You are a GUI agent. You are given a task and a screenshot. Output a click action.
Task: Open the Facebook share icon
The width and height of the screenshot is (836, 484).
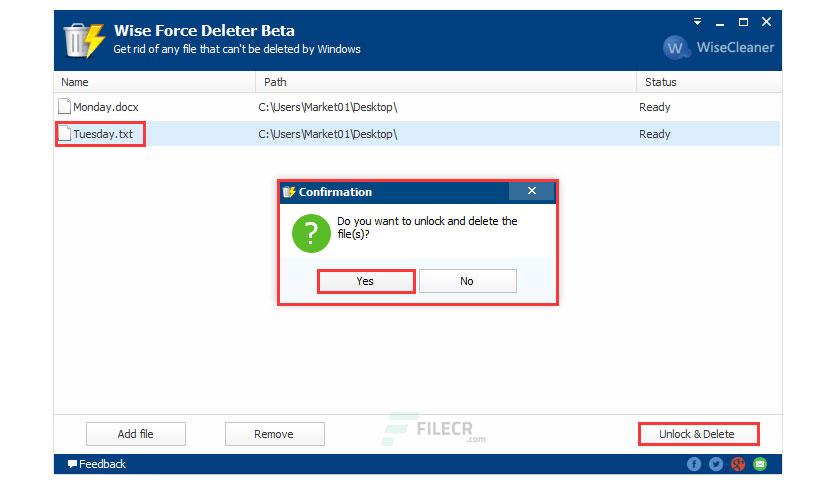click(x=694, y=464)
